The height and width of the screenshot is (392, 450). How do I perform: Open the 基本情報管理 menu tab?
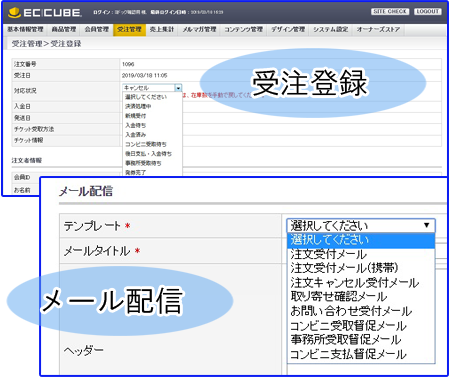(x=25, y=29)
